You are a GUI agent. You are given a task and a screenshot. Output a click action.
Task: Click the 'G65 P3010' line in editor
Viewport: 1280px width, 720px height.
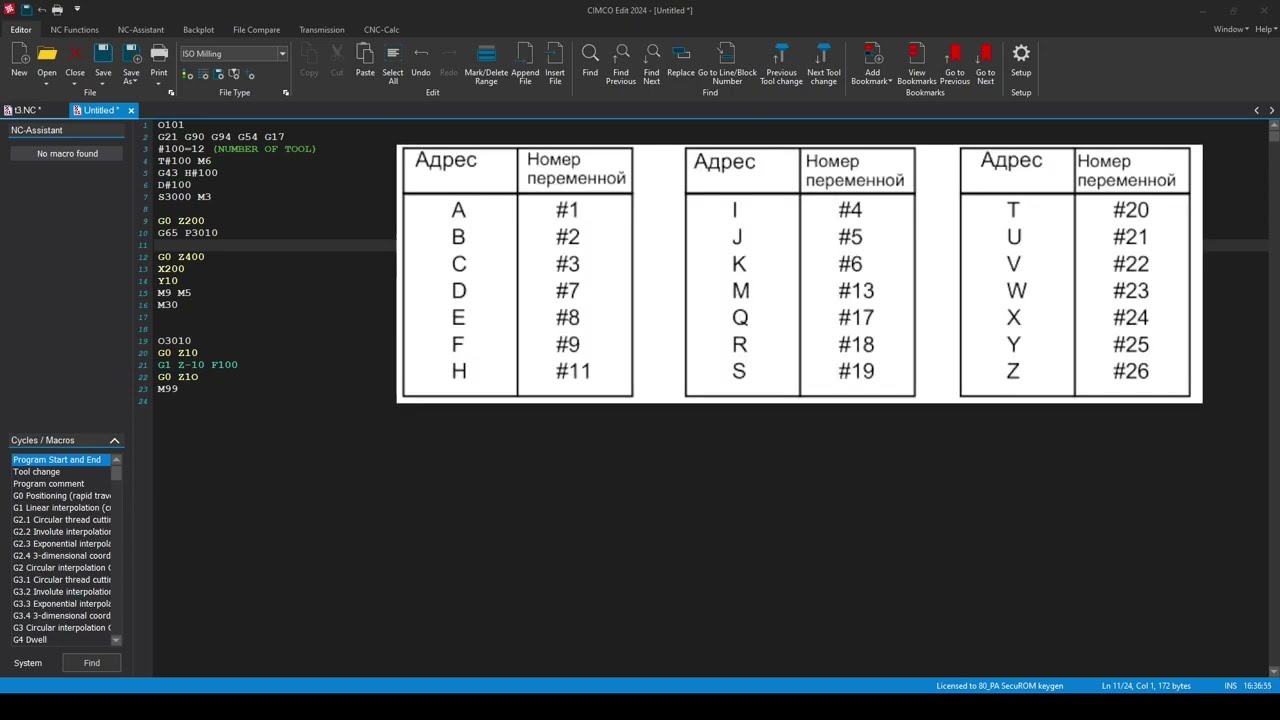(x=187, y=233)
